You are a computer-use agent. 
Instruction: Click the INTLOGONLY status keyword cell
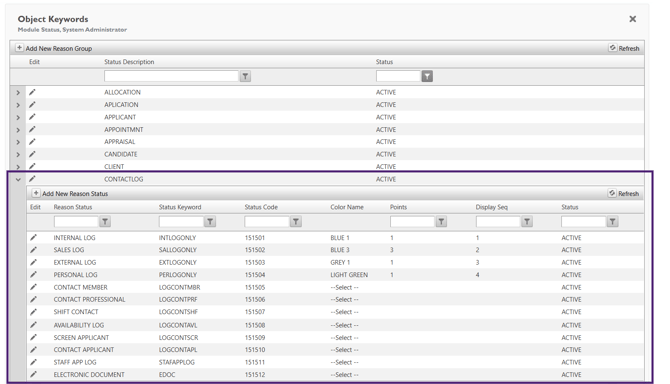click(x=178, y=238)
